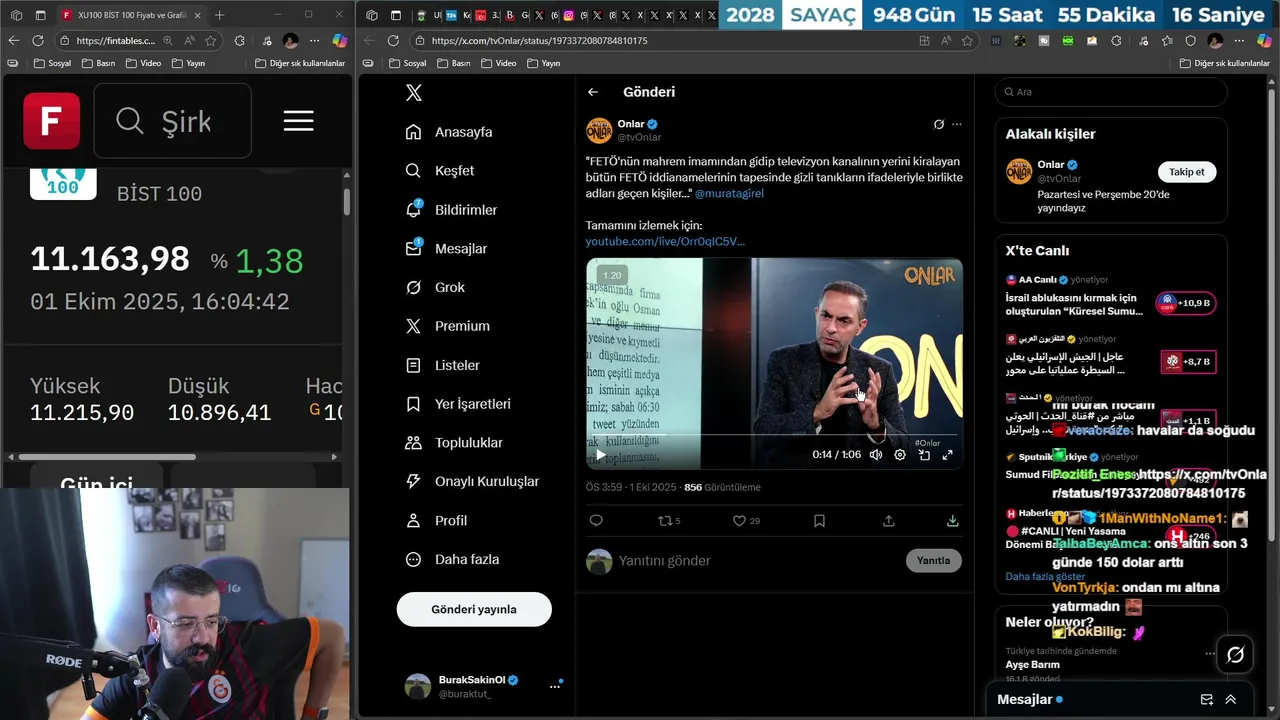
Task: Switch to XU100 BİST 100 tab
Action: 131,15
